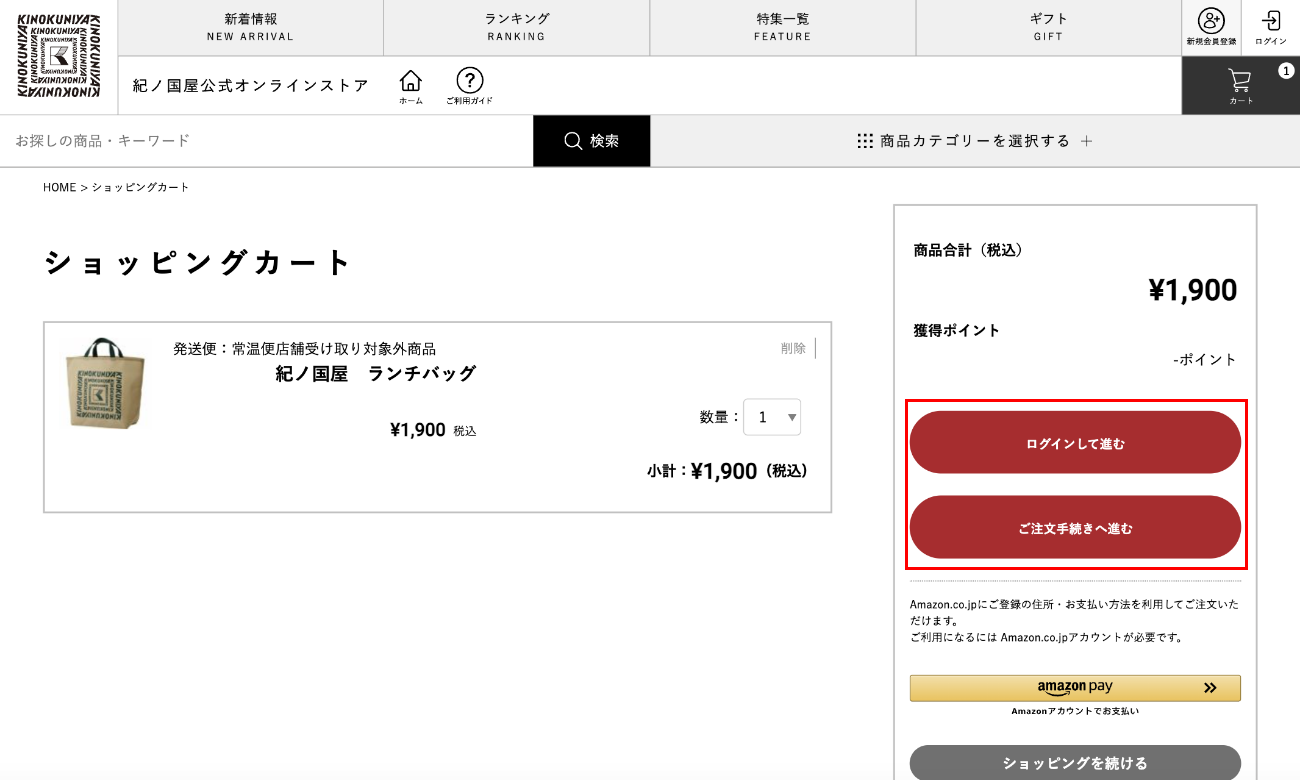
Task: Click the red ログインして進む button
Action: tap(1075, 443)
